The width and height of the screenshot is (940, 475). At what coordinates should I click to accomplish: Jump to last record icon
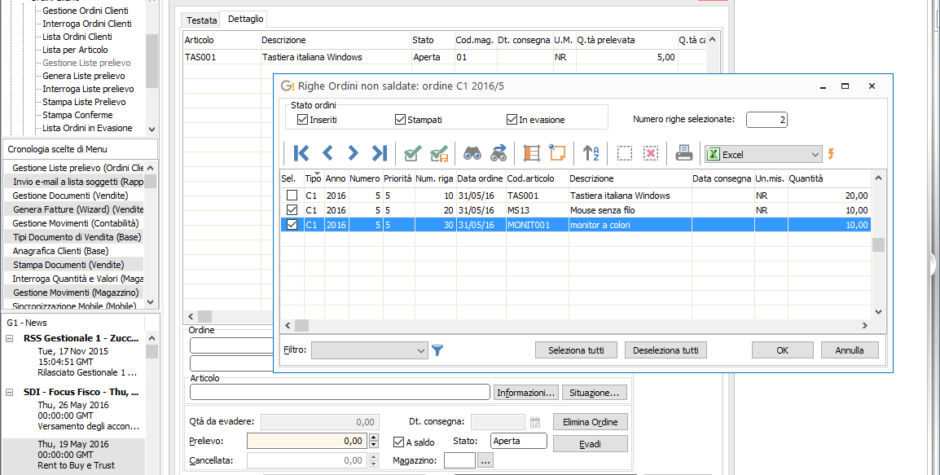pos(379,154)
